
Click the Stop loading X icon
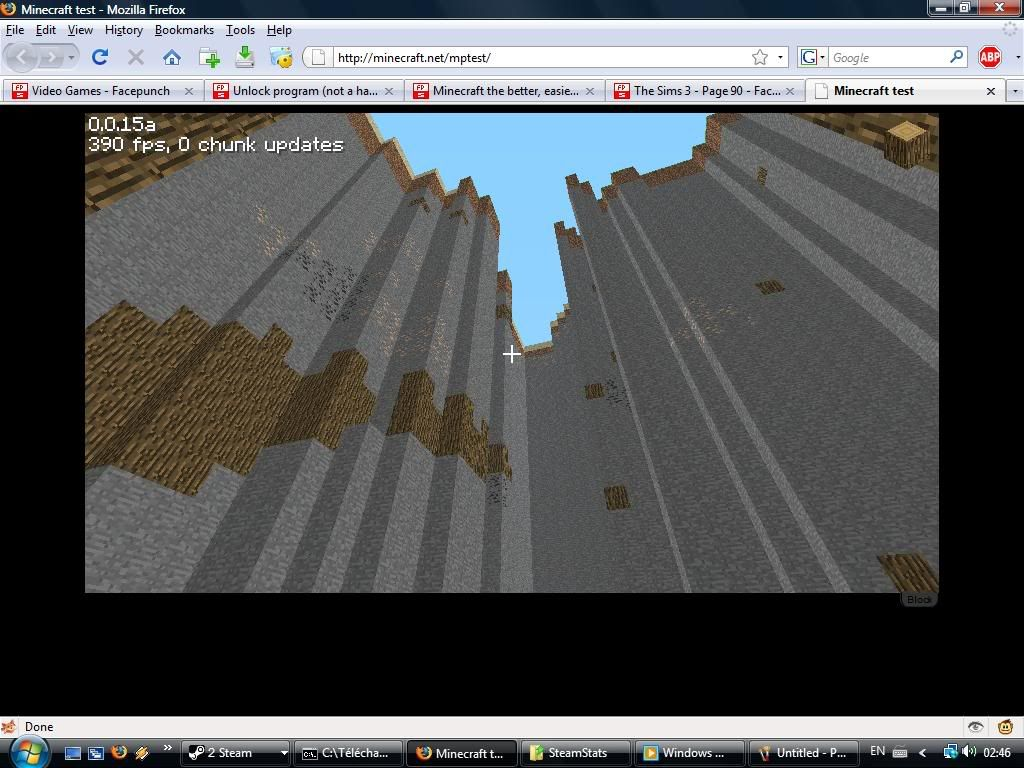[x=136, y=57]
